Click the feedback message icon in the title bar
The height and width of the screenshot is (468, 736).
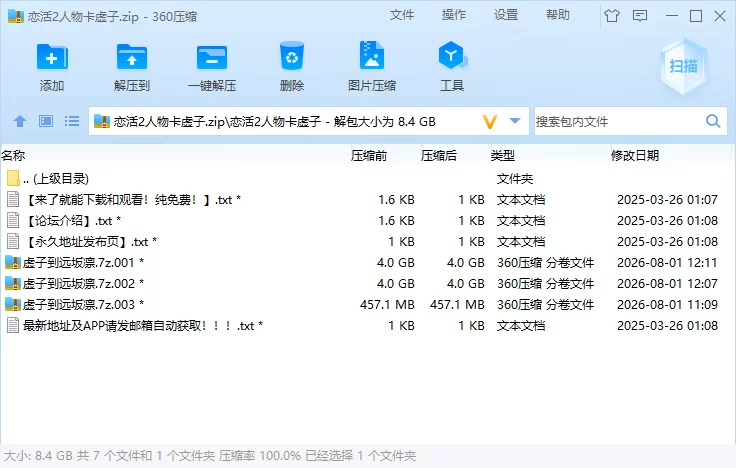(640, 16)
